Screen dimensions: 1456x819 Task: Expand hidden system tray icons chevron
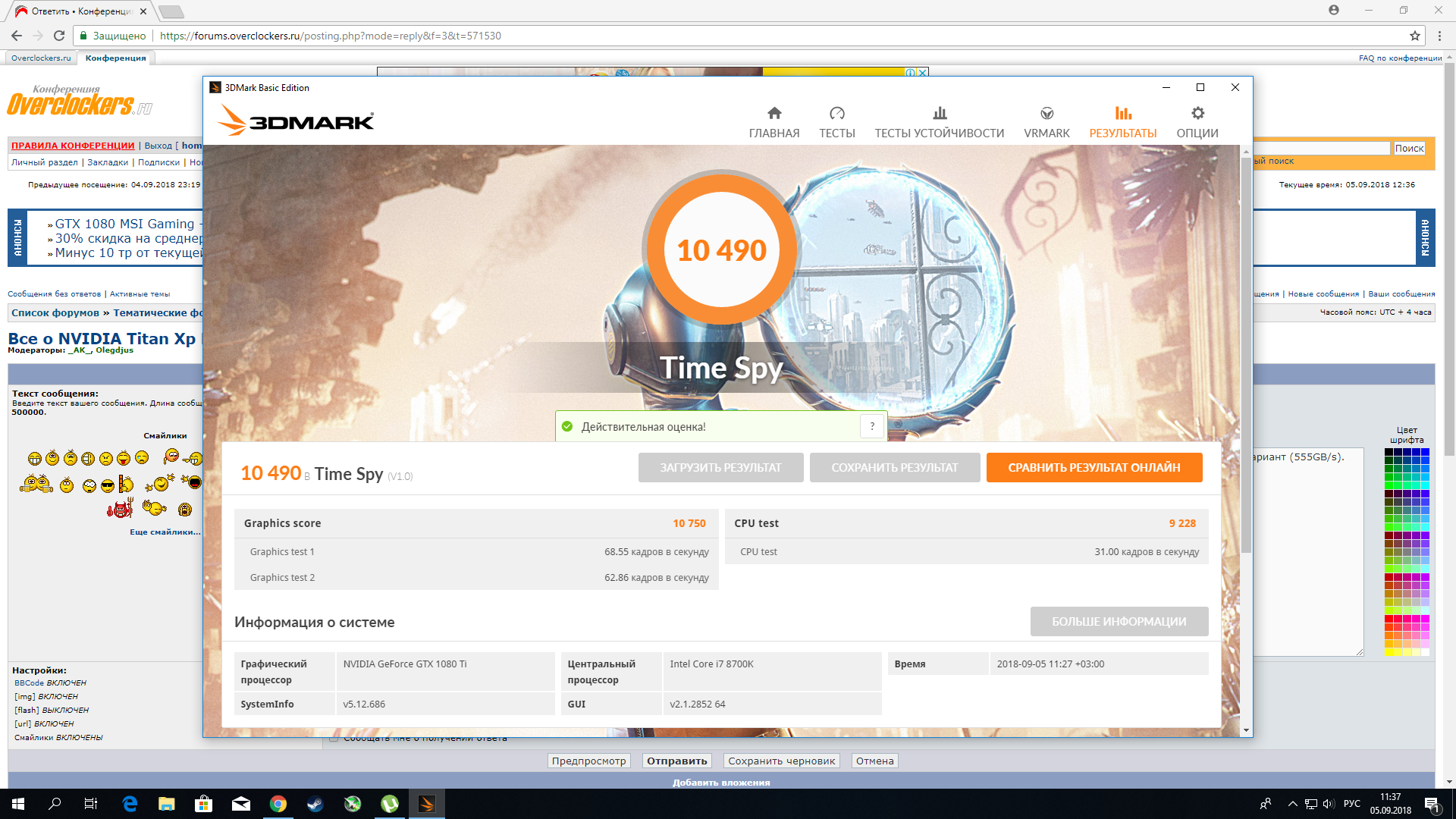[x=1292, y=804]
